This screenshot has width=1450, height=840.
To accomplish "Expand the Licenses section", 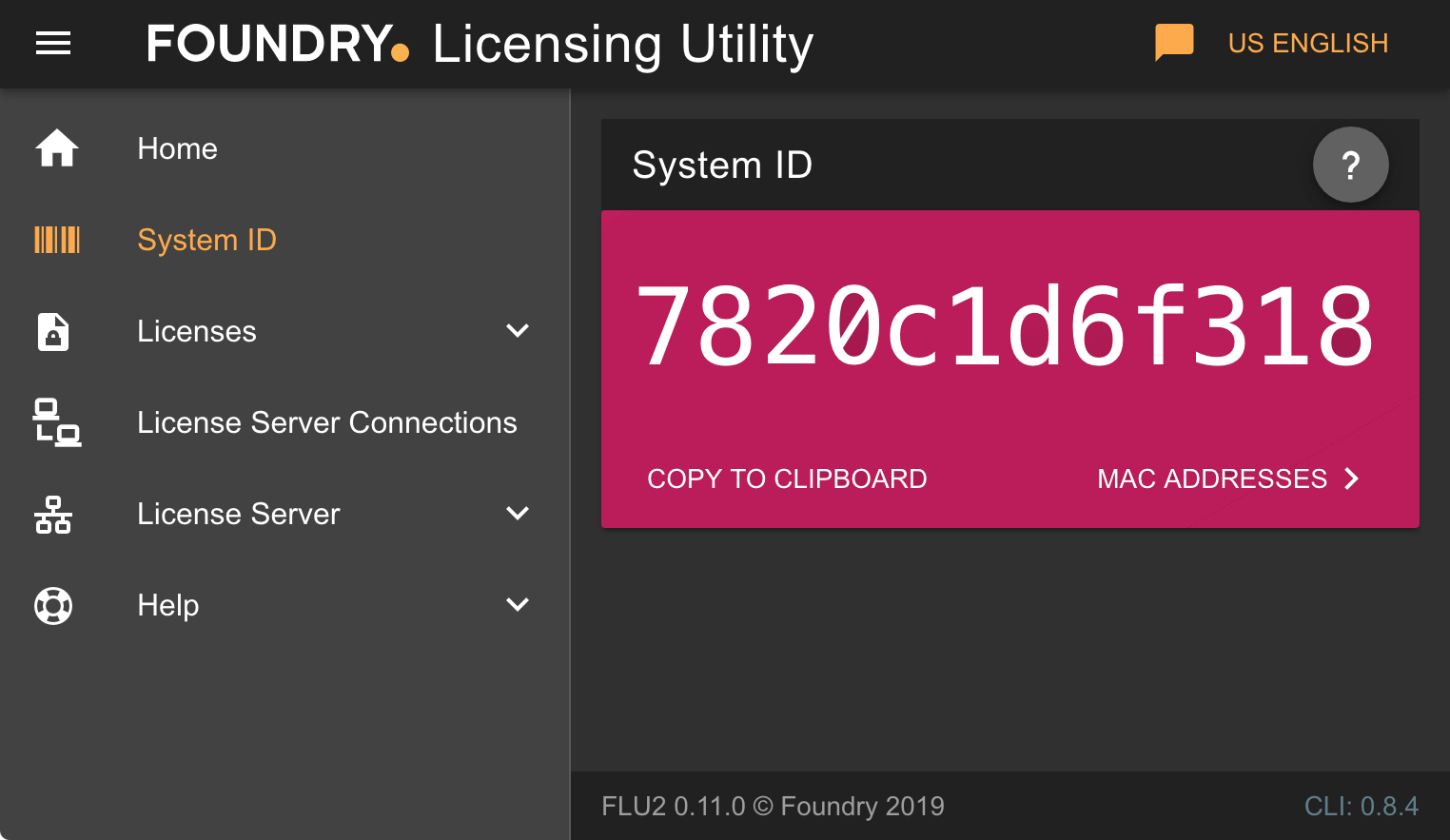I will point(518,330).
